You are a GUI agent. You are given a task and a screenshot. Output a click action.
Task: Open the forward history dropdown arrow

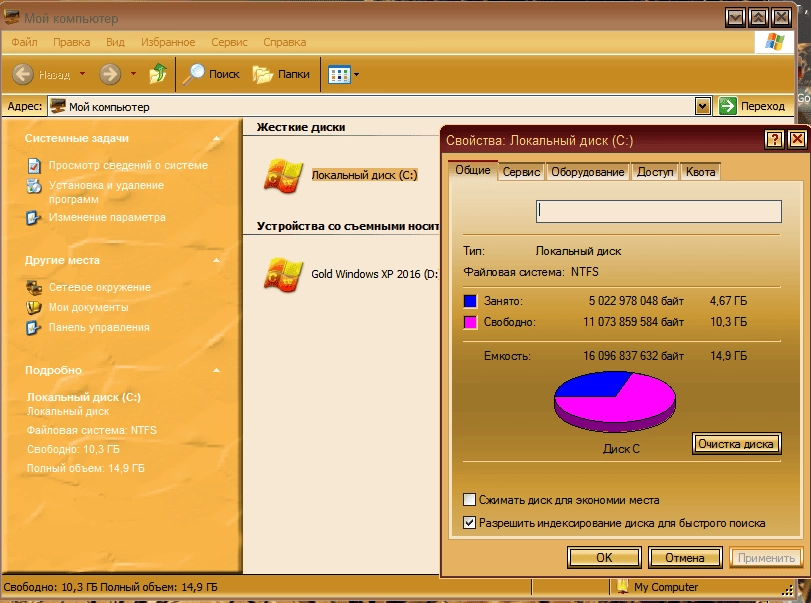[x=133, y=74]
